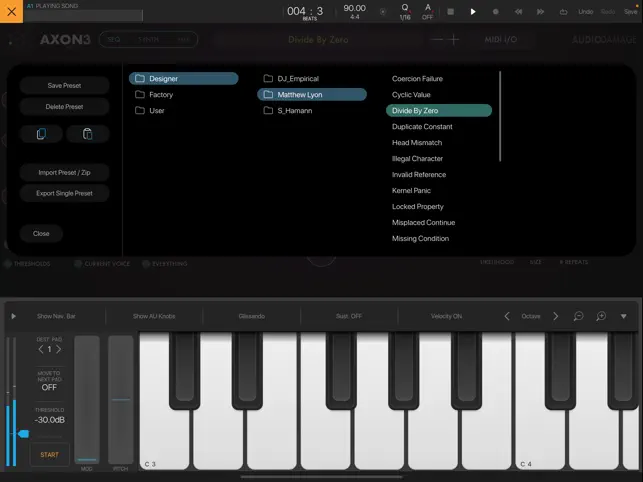Copy the preset with the copy icon
The image size is (643, 482).
41,134
